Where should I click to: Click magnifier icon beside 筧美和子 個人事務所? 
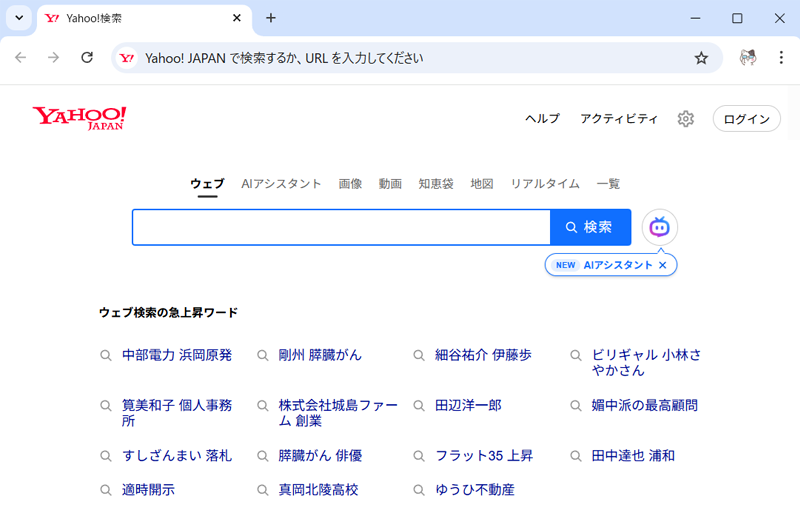[x=106, y=406]
